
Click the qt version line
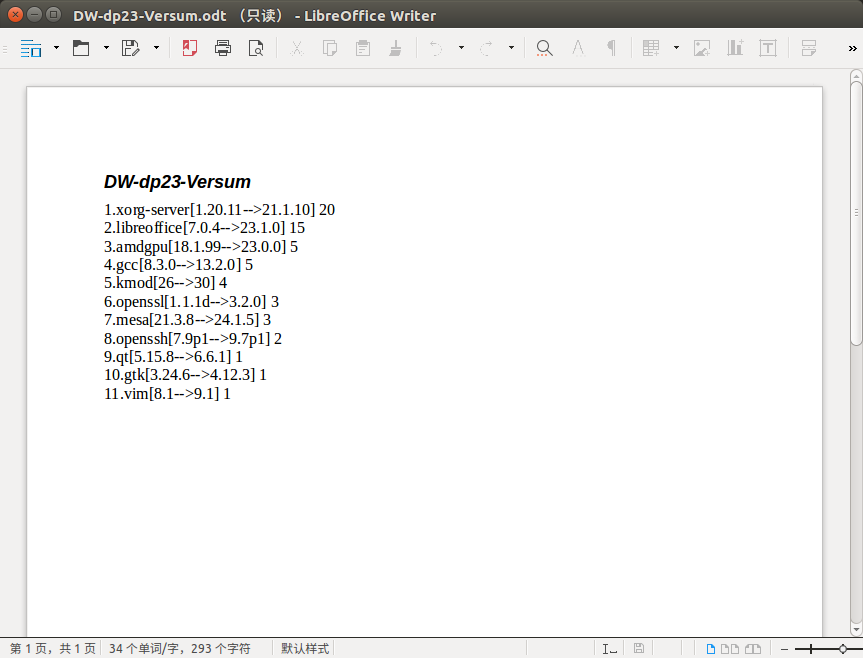(173, 357)
